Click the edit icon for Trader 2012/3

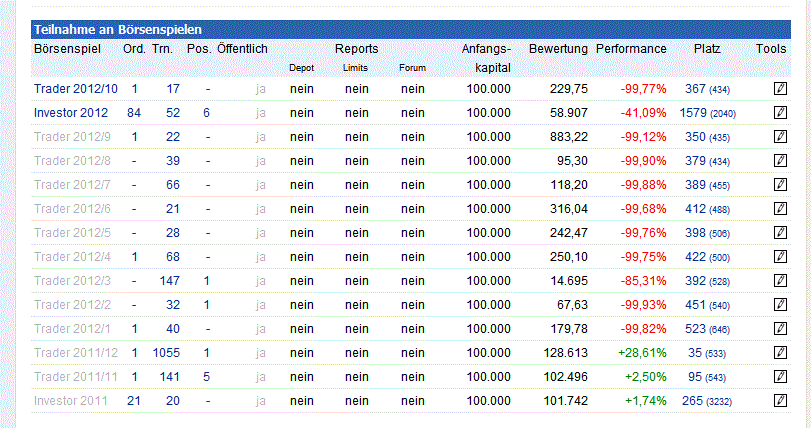pyautogui.click(x=781, y=281)
